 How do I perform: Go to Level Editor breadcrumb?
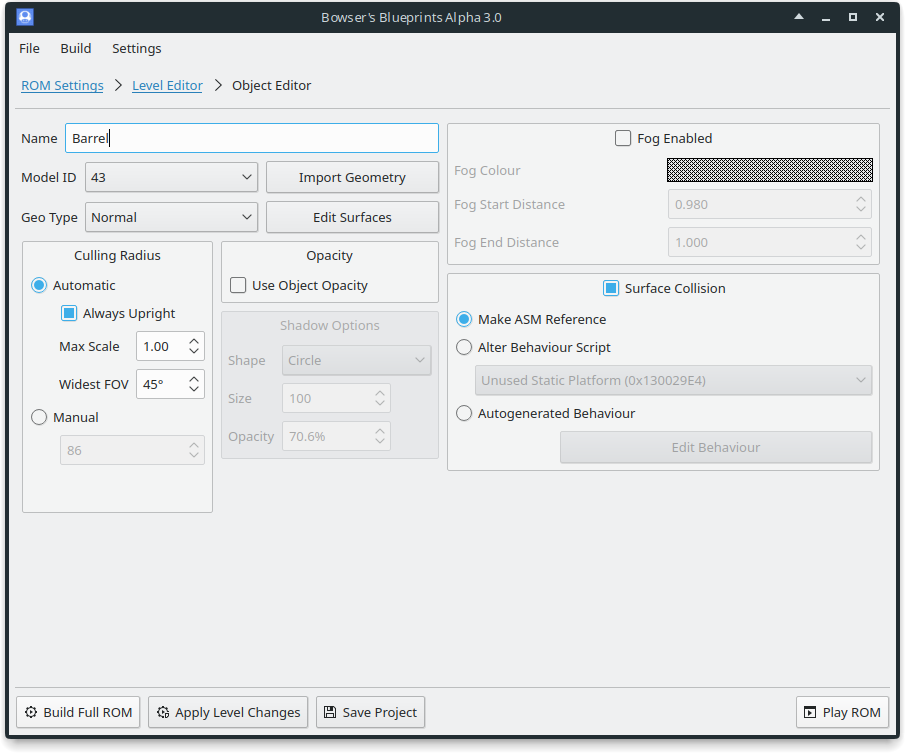[167, 85]
